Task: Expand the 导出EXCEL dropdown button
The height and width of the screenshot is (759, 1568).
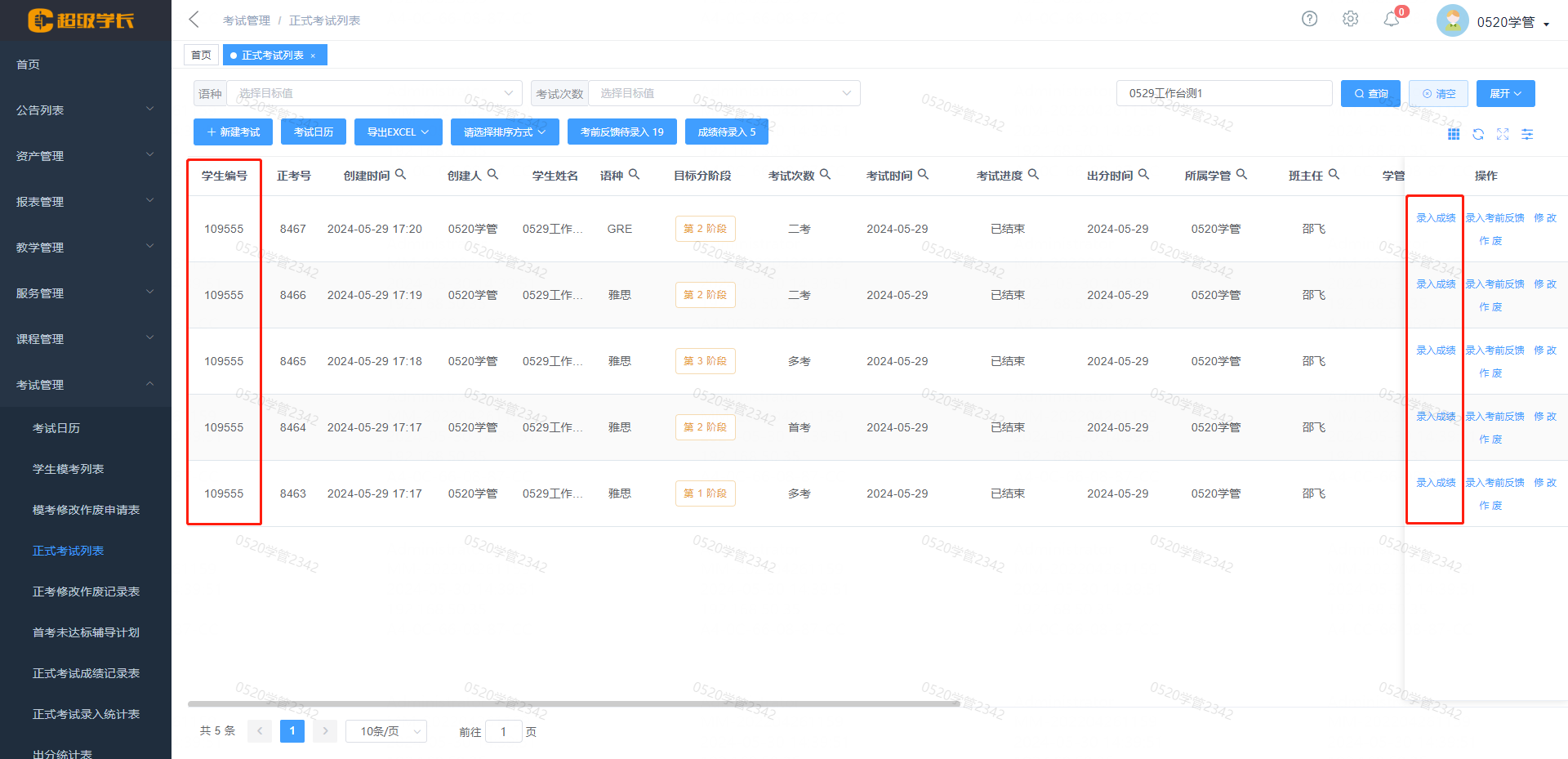Action: pos(398,132)
